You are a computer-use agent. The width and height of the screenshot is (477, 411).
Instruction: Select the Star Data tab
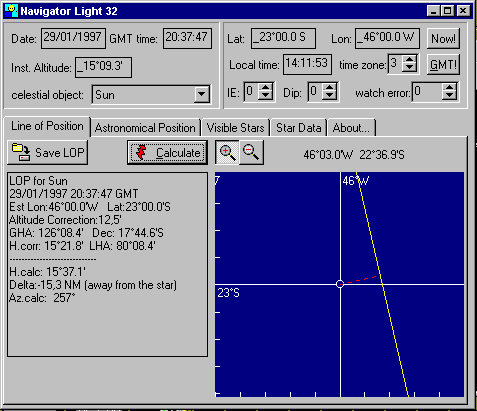(299, 128)
